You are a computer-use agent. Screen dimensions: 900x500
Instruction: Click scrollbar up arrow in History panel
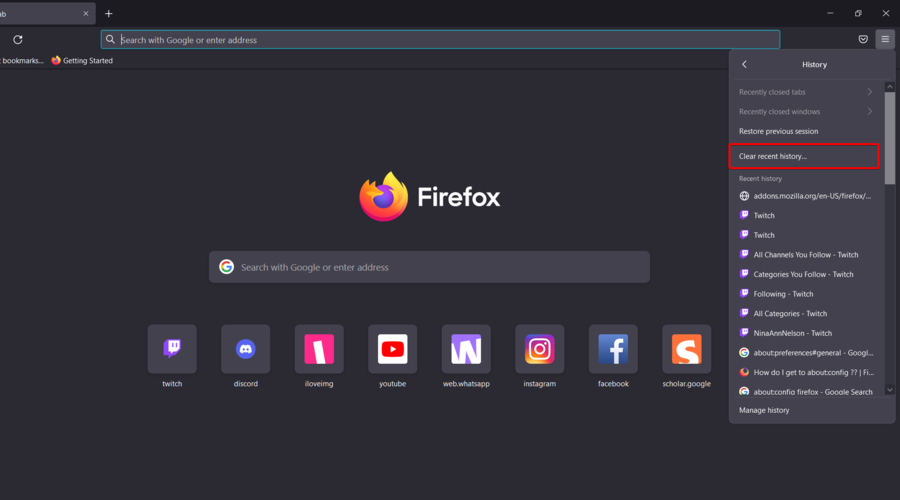click(890, 87)
